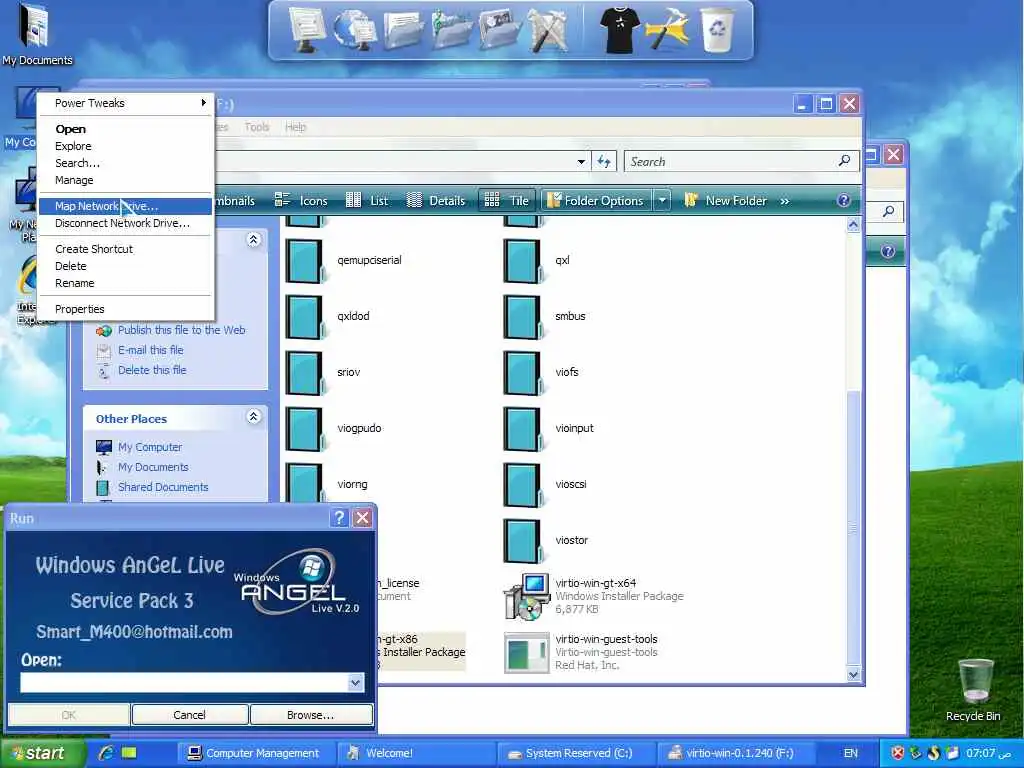Open the Recycle Bin desktop icon
This screenshot has width=1024, height=768.
point(973,690)
